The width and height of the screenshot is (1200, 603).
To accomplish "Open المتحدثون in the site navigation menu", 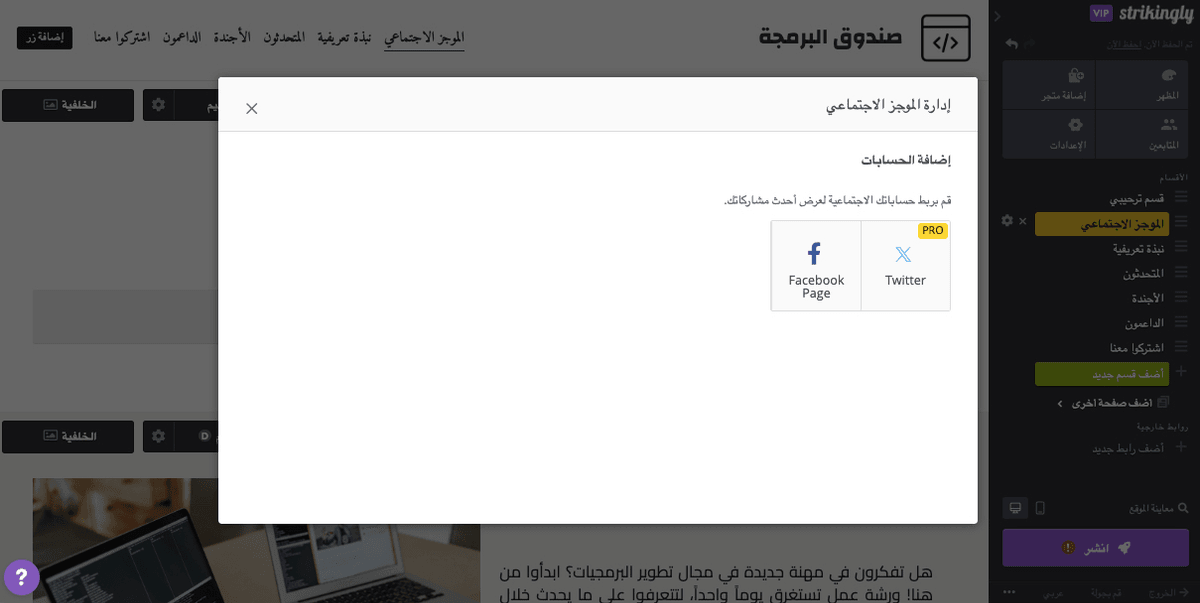I will (284, 37).
